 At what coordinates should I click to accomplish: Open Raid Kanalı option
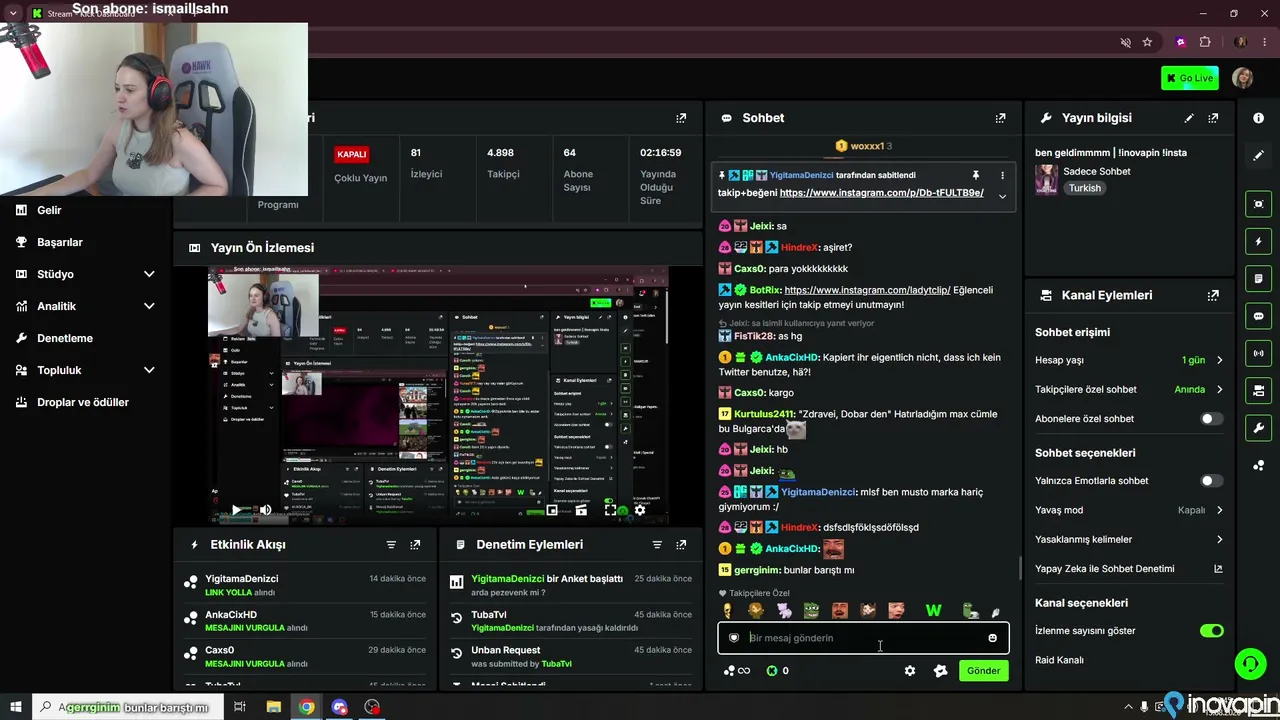point(1059,660)
